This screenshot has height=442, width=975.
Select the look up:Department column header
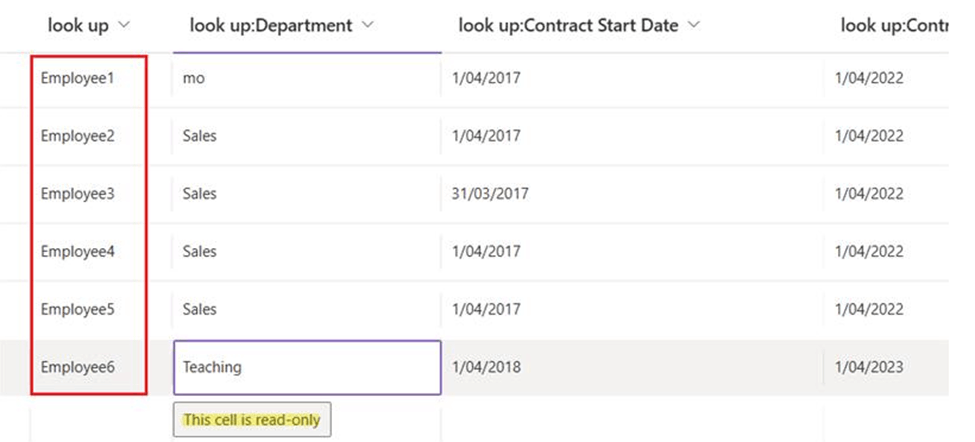(272, 24)
